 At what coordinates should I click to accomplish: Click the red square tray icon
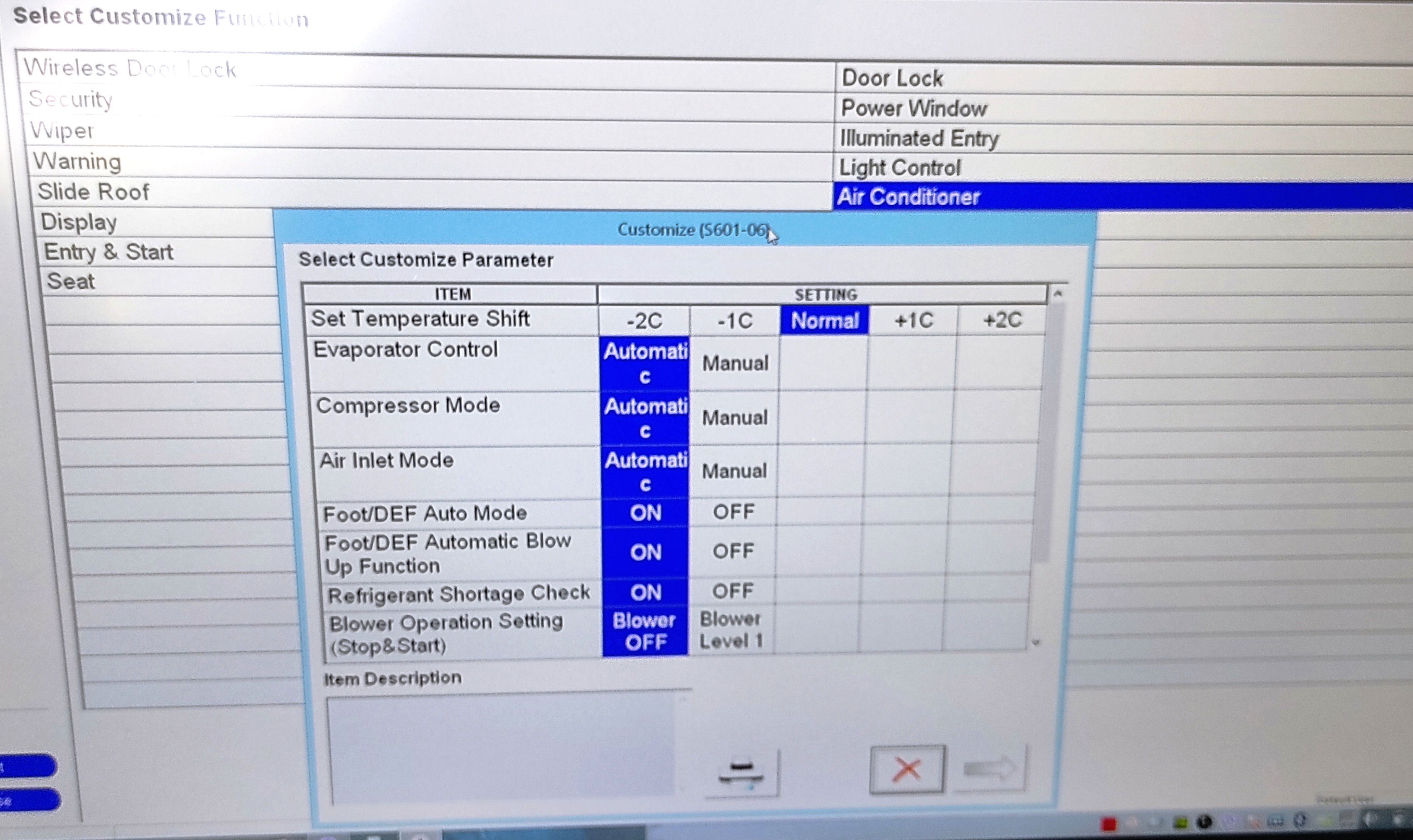pyautogui.click(x=1109, y=823)
